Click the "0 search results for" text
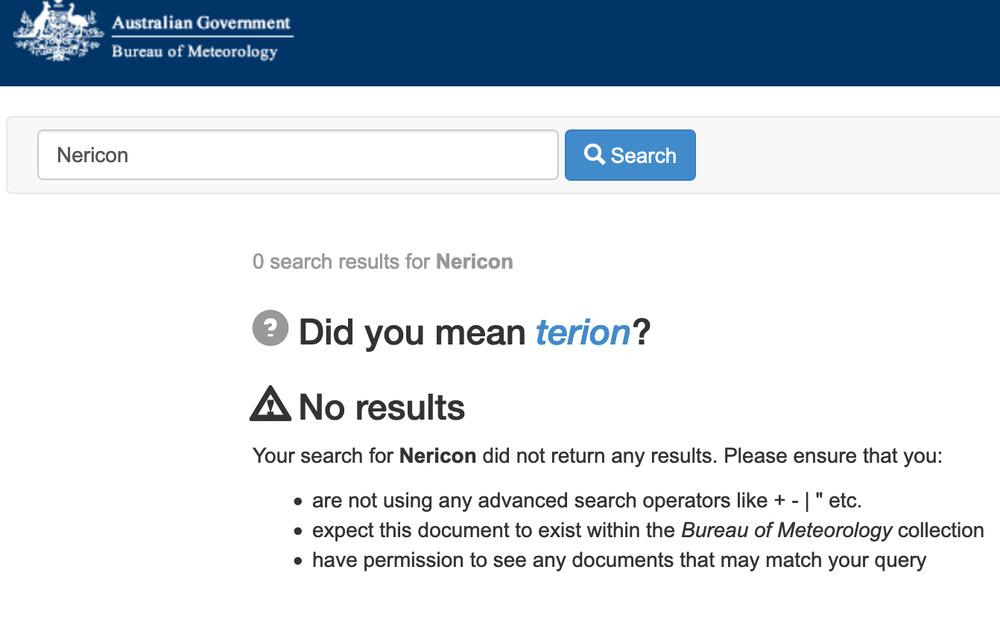Image resolution: width=1000 pixels, height=622 pixels. 341,262
